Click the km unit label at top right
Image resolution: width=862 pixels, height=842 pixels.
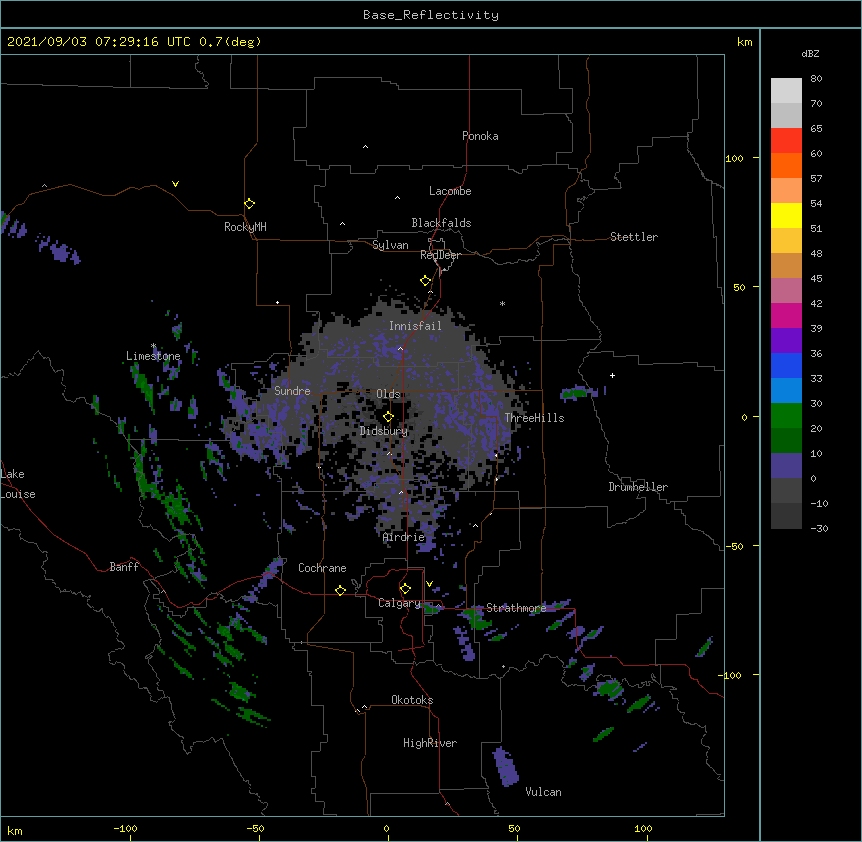[x=745, y=42]
